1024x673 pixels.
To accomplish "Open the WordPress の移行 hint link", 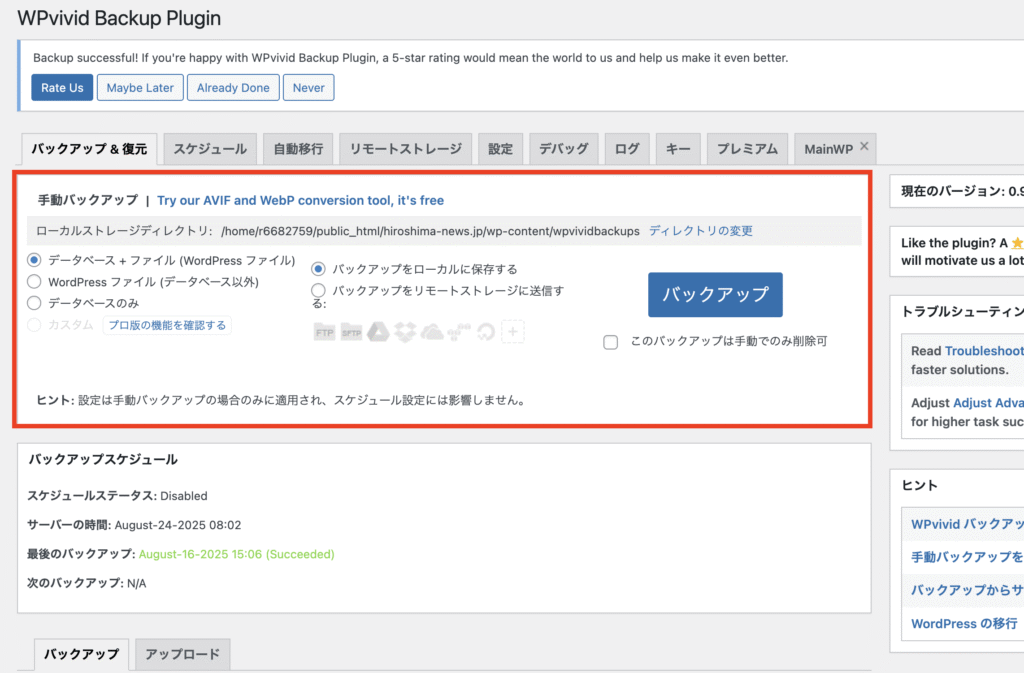I will [964, 623].
